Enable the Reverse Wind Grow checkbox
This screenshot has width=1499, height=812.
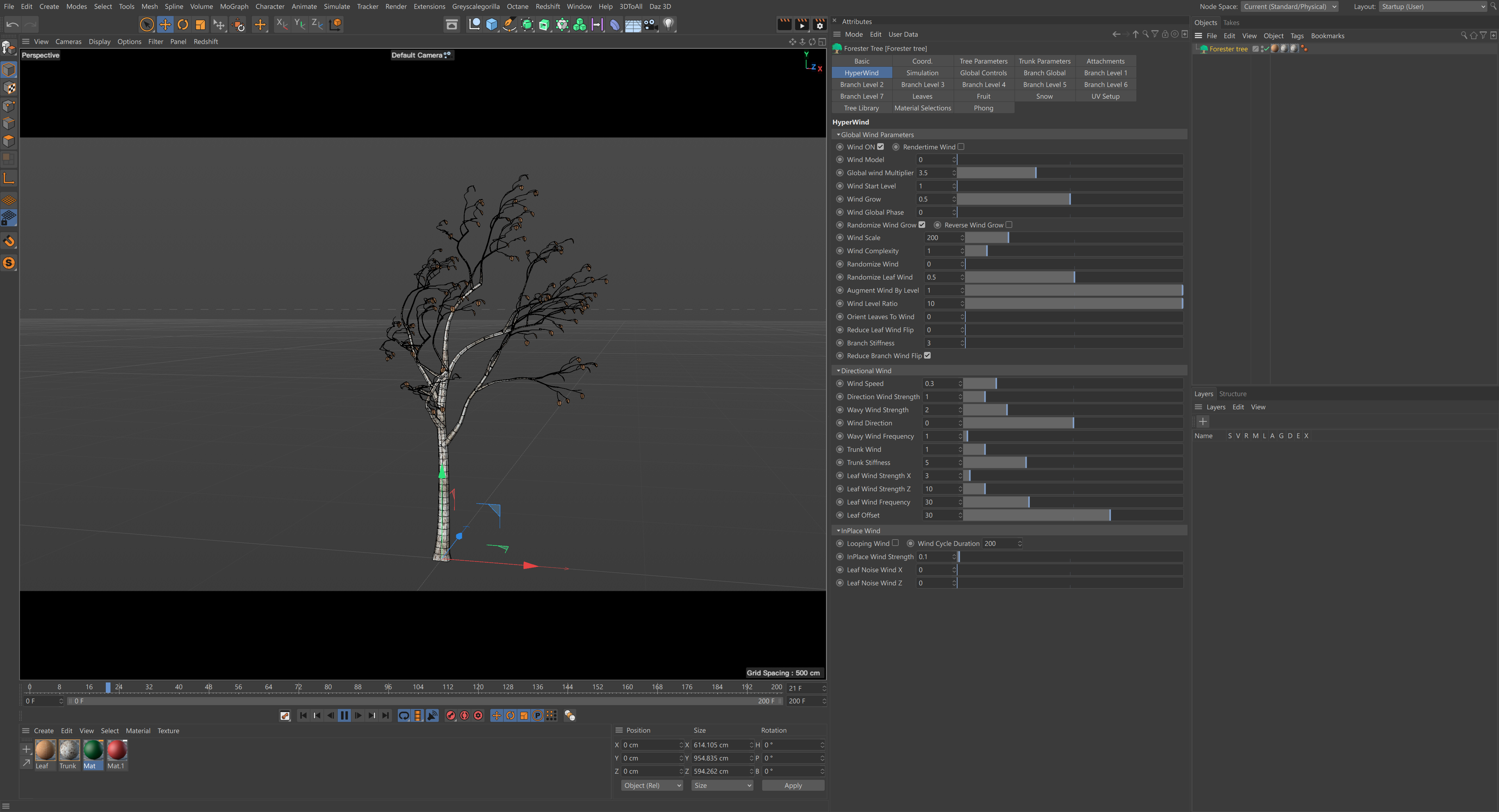(1009, 224)
